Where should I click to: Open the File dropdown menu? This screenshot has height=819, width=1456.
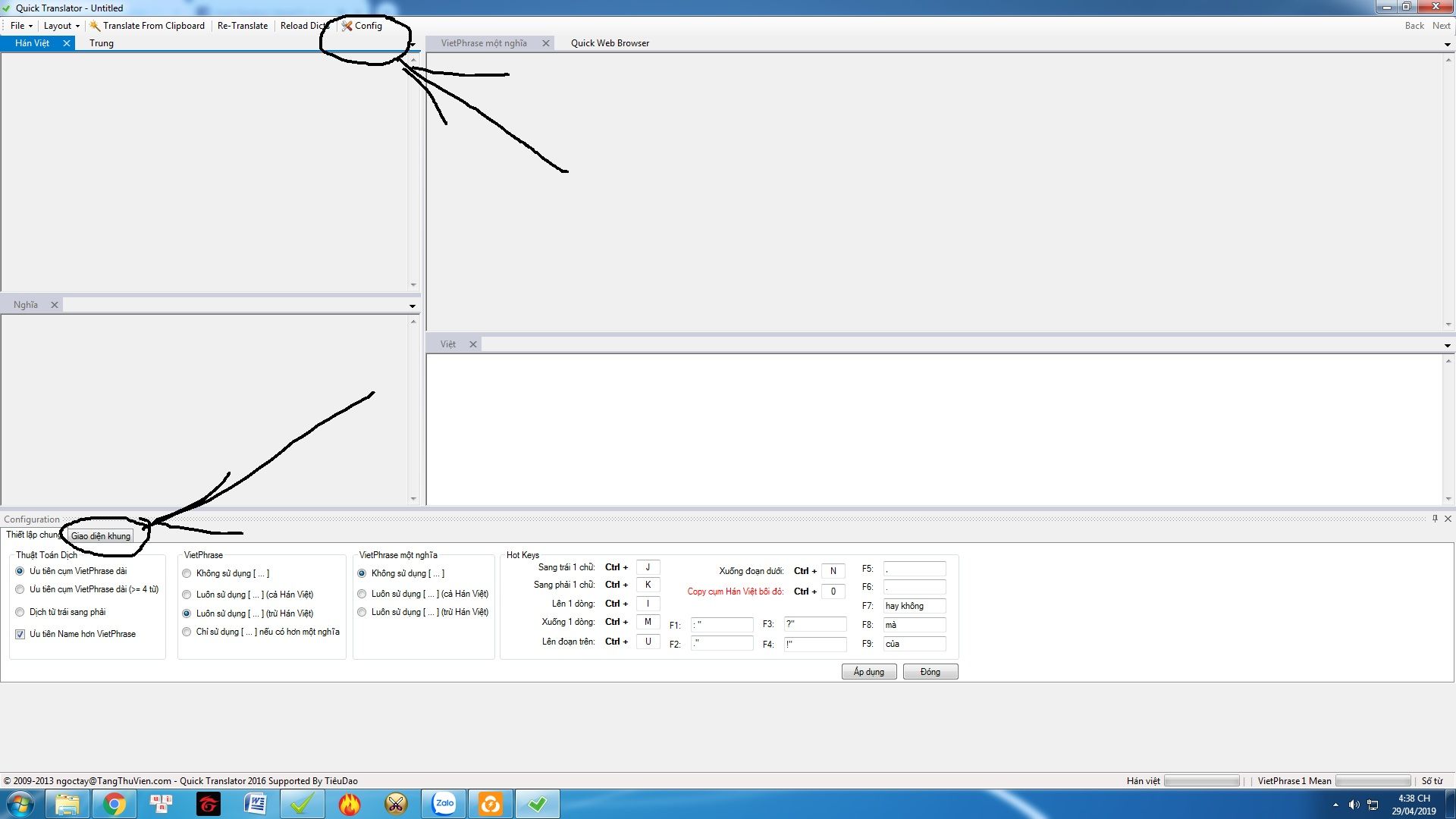pyautogui.click(x=20, y=26)
